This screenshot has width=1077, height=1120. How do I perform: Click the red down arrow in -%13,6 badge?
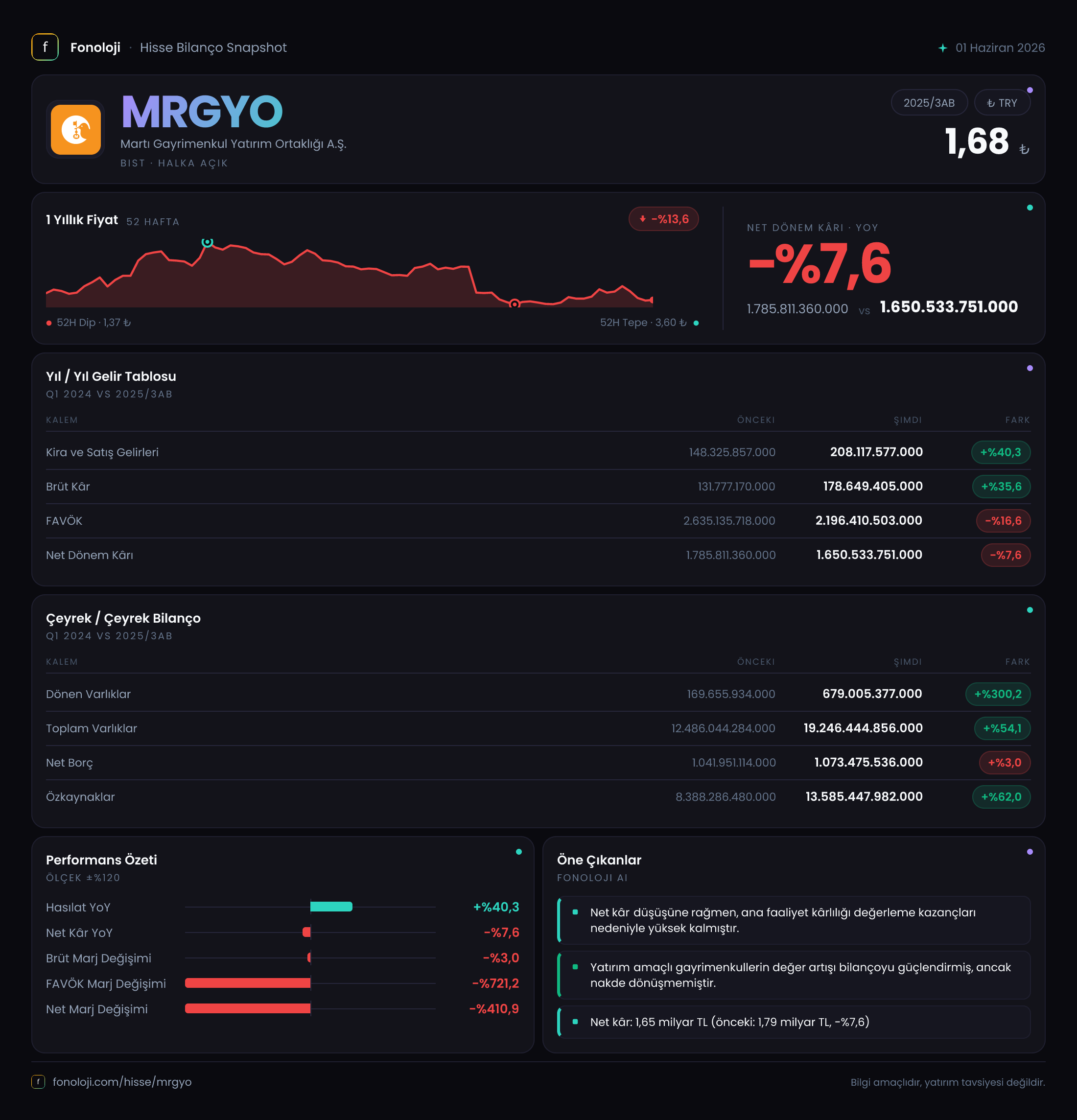click(643, 219)
